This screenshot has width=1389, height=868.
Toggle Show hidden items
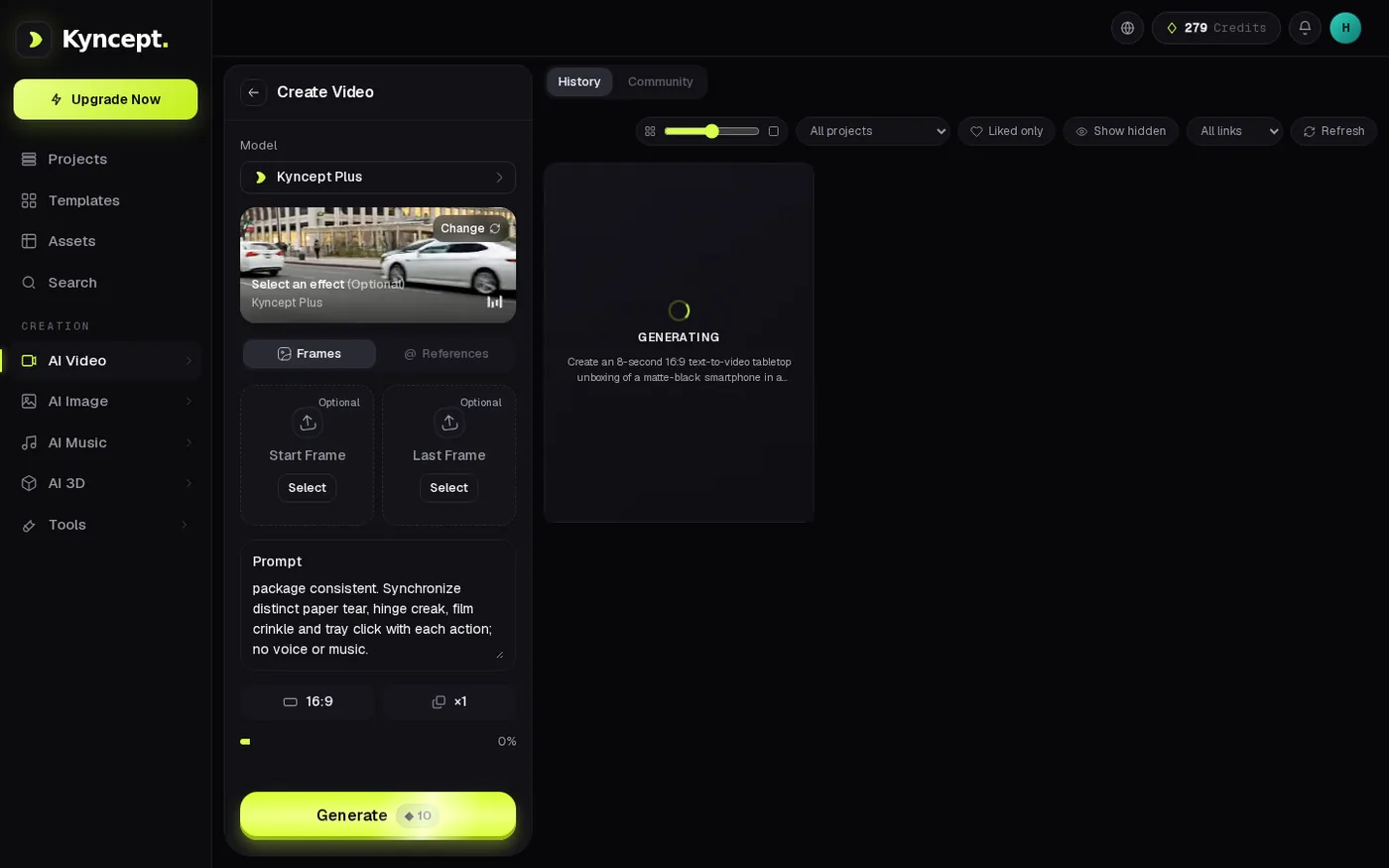1121,131
